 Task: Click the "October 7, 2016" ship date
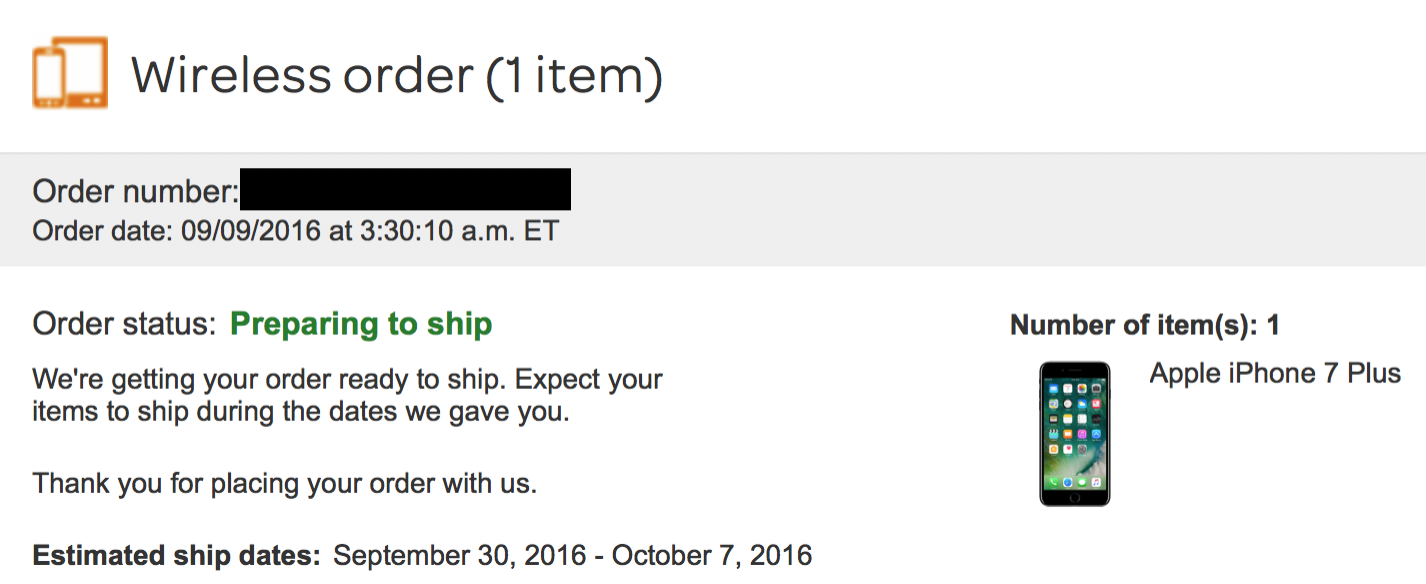pyautogui.click(x=712, y=555)
